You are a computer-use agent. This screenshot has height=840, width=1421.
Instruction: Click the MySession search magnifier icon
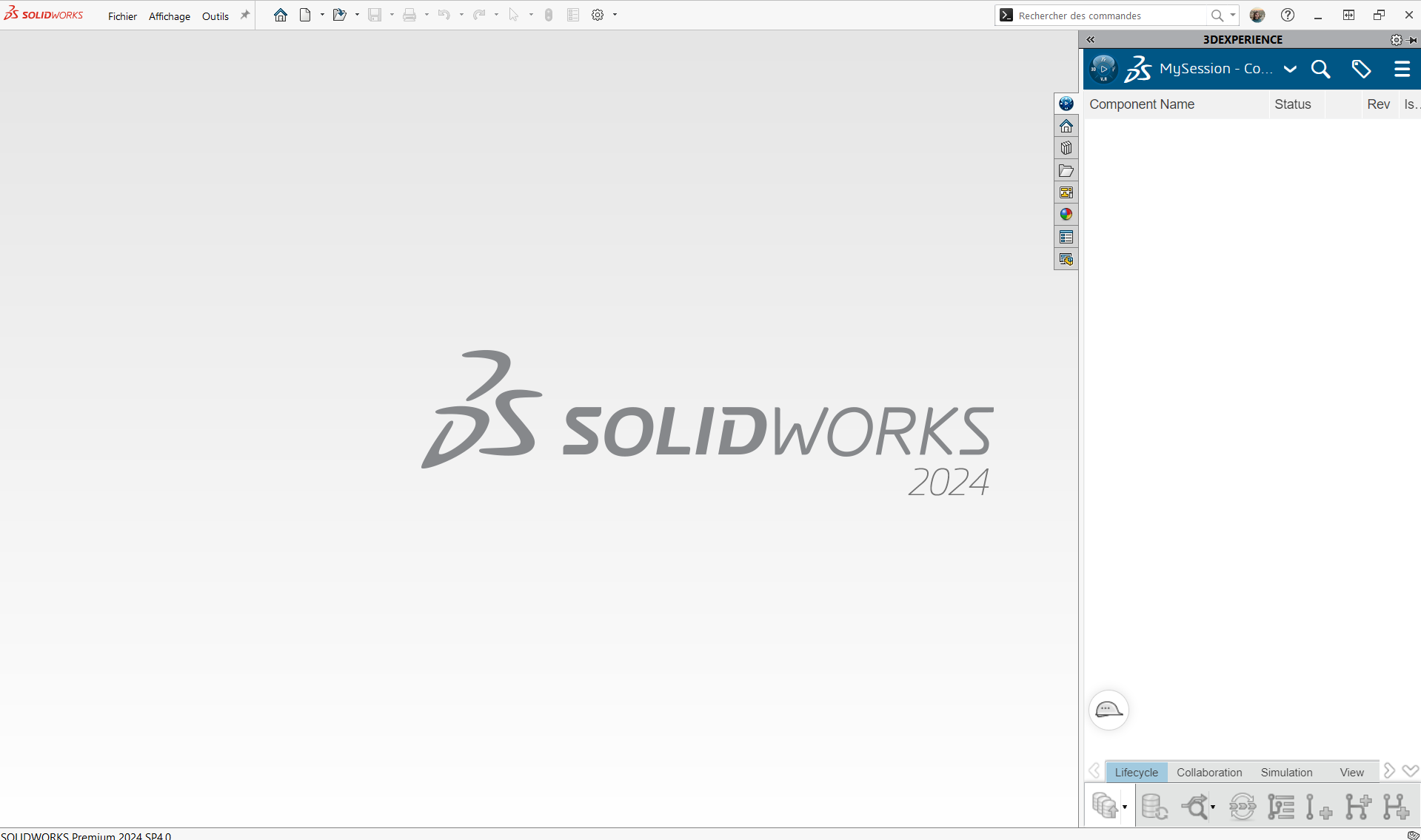pyautogui.click(x=1320, y=69)
